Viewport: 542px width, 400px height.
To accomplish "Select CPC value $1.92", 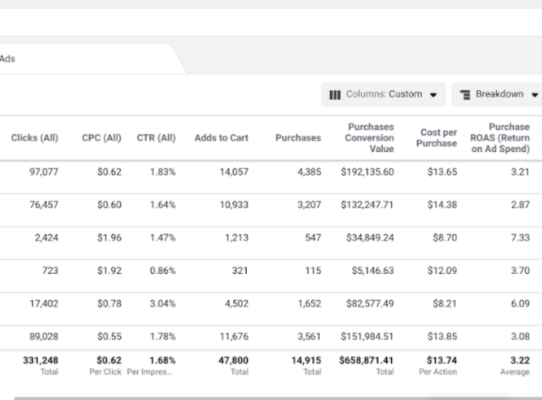I will (110, 270).
